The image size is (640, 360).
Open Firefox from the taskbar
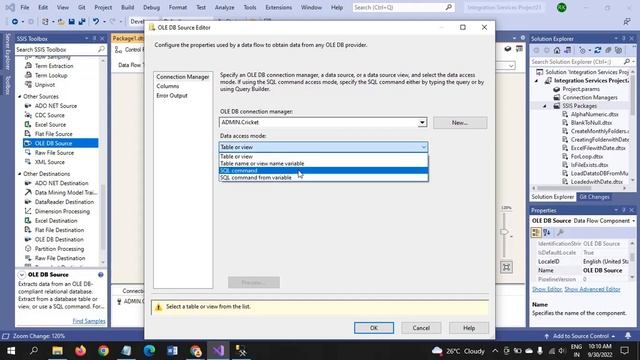point(80,351)
